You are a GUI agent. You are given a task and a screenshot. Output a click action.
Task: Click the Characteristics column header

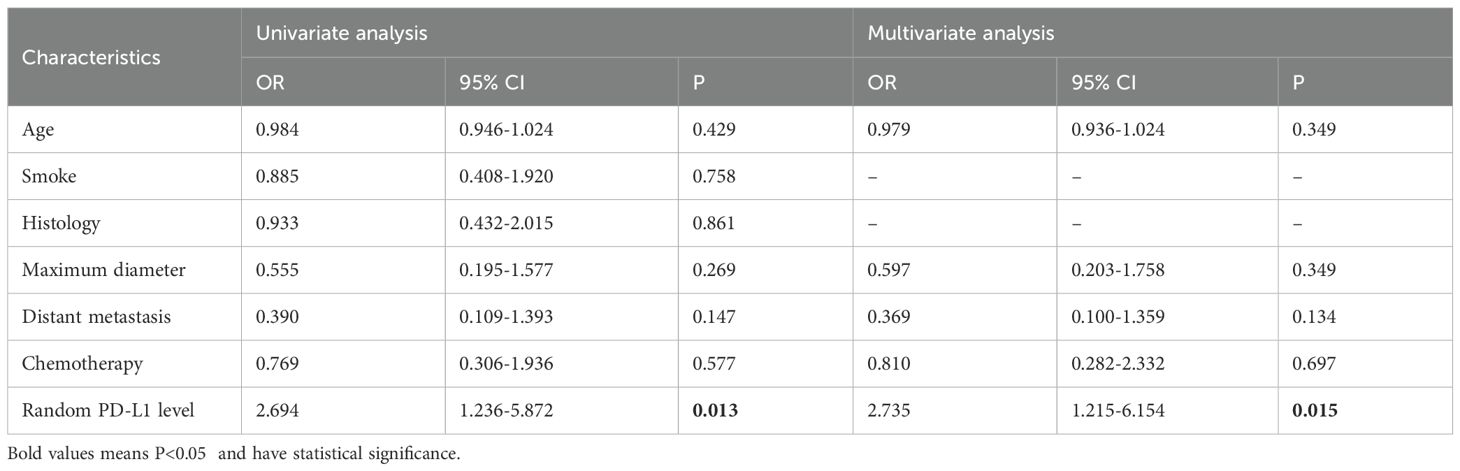click(x=91, y=57)
